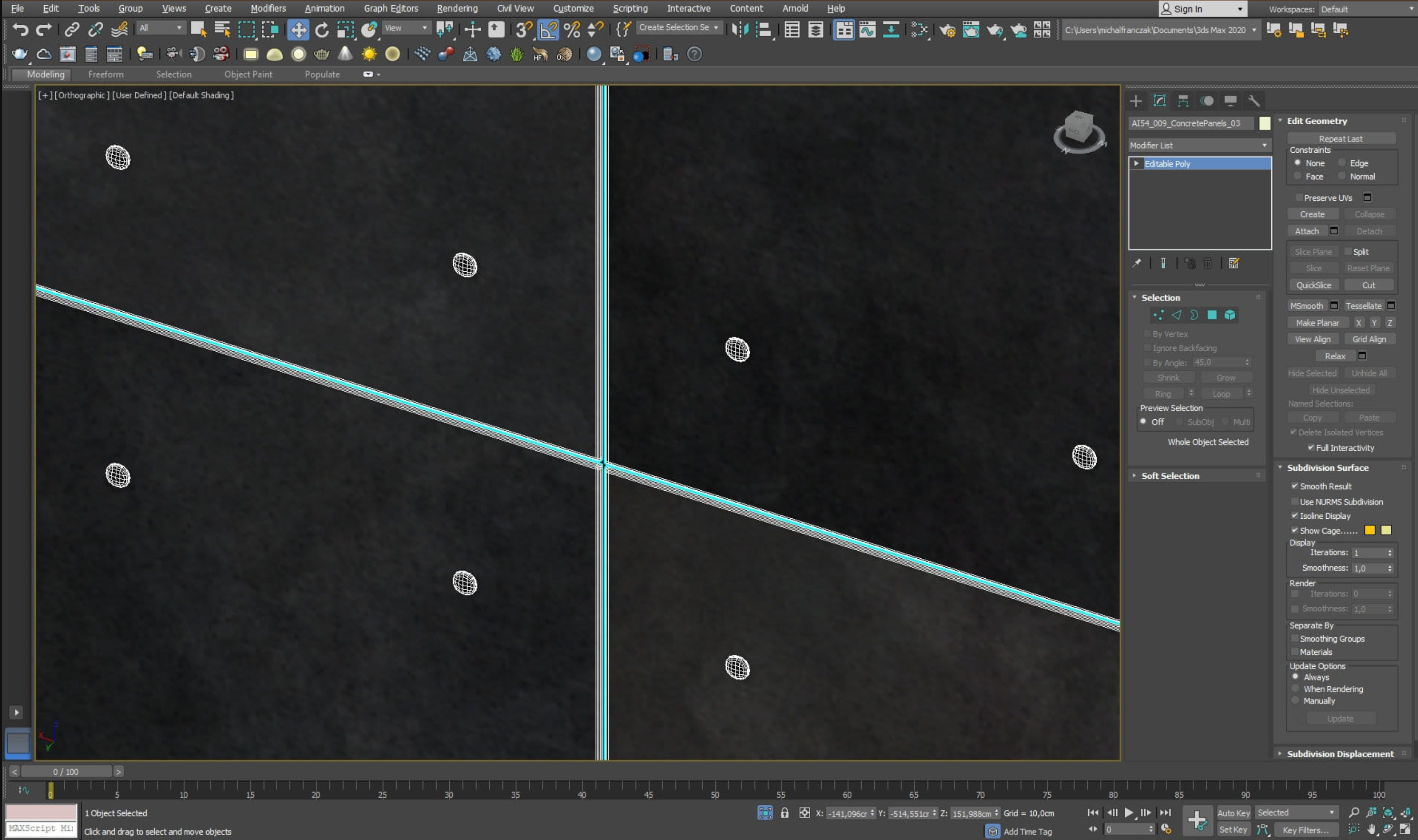
Task: Enable Preserve UVs checkbox
Action: 1299,198
